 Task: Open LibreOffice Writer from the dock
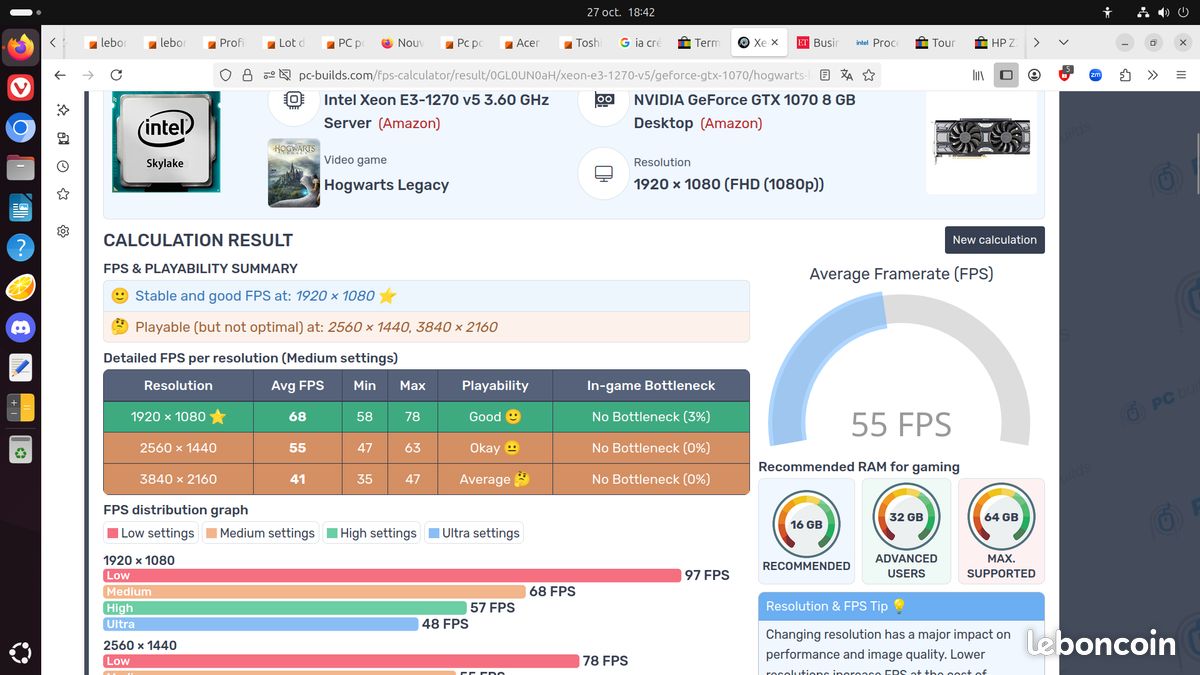click(x=20, y=207)
